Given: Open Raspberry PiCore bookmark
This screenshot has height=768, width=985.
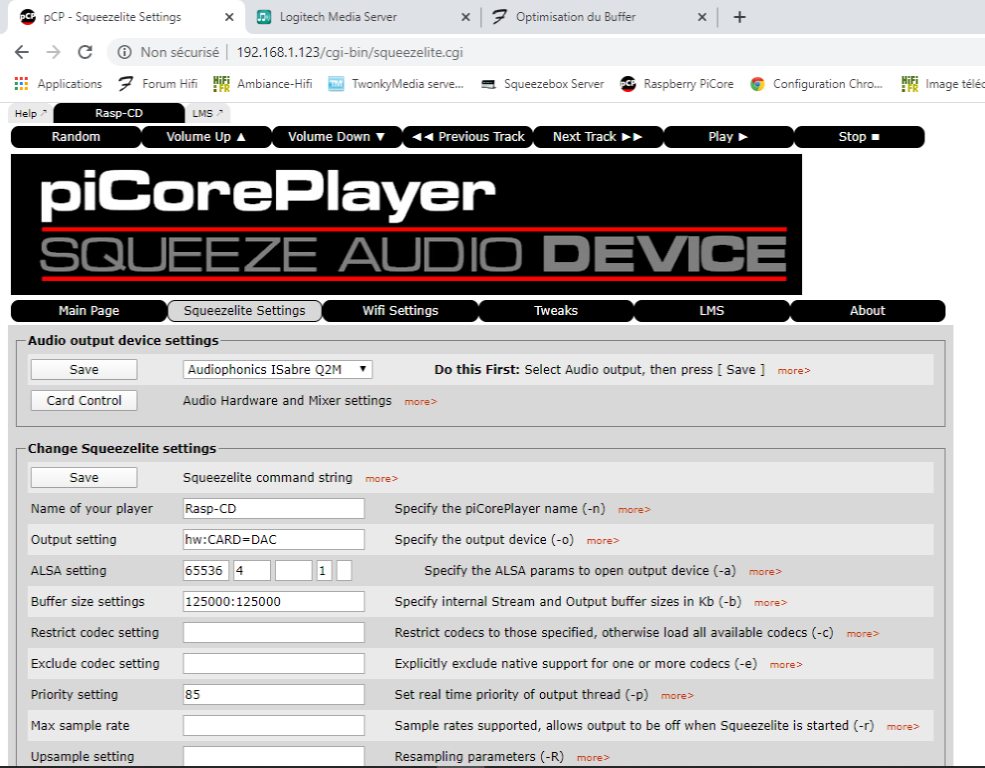Looking at the screenshot, I should coord(677,84).
